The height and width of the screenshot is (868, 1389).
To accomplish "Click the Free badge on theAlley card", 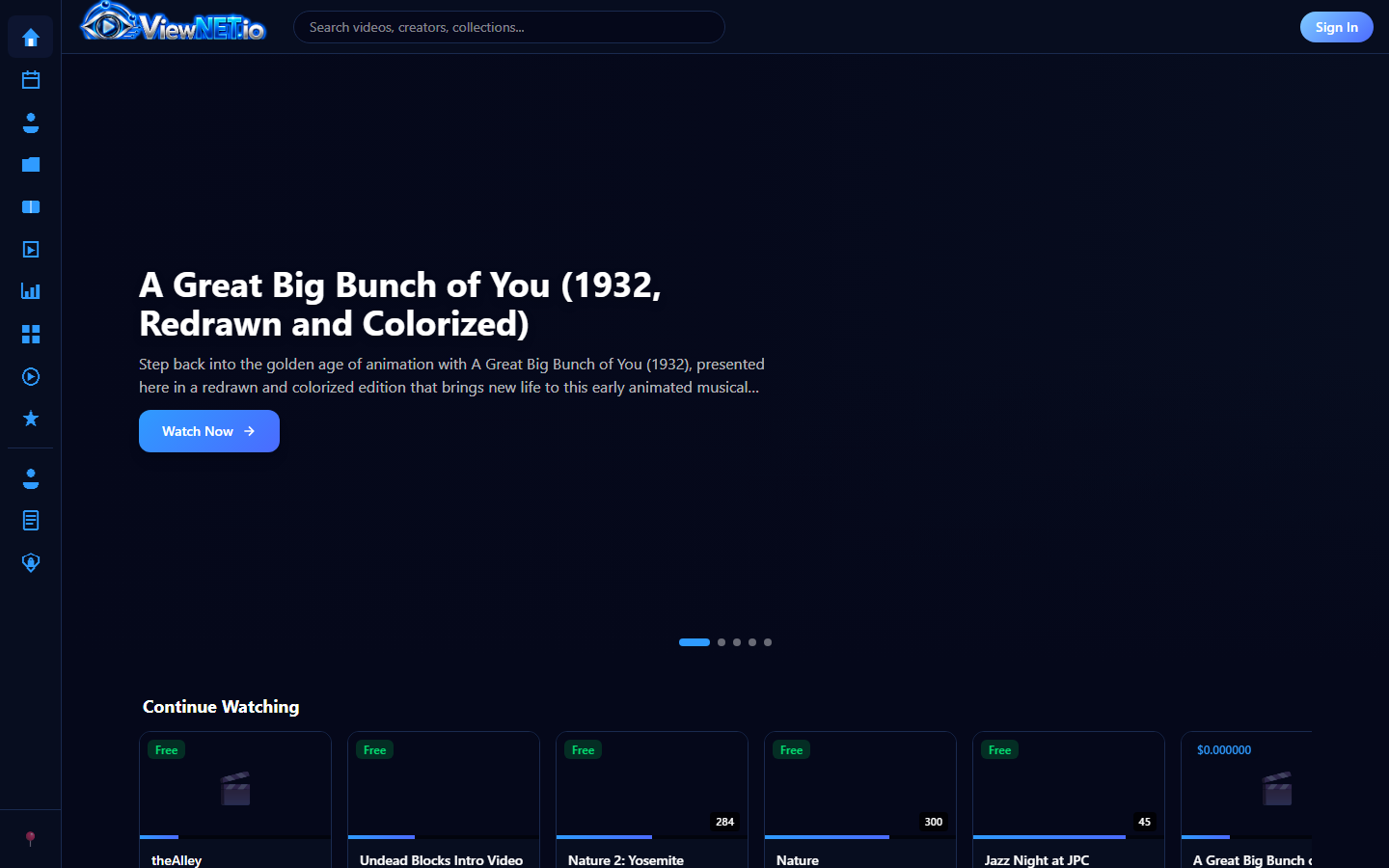I will 167,750.
